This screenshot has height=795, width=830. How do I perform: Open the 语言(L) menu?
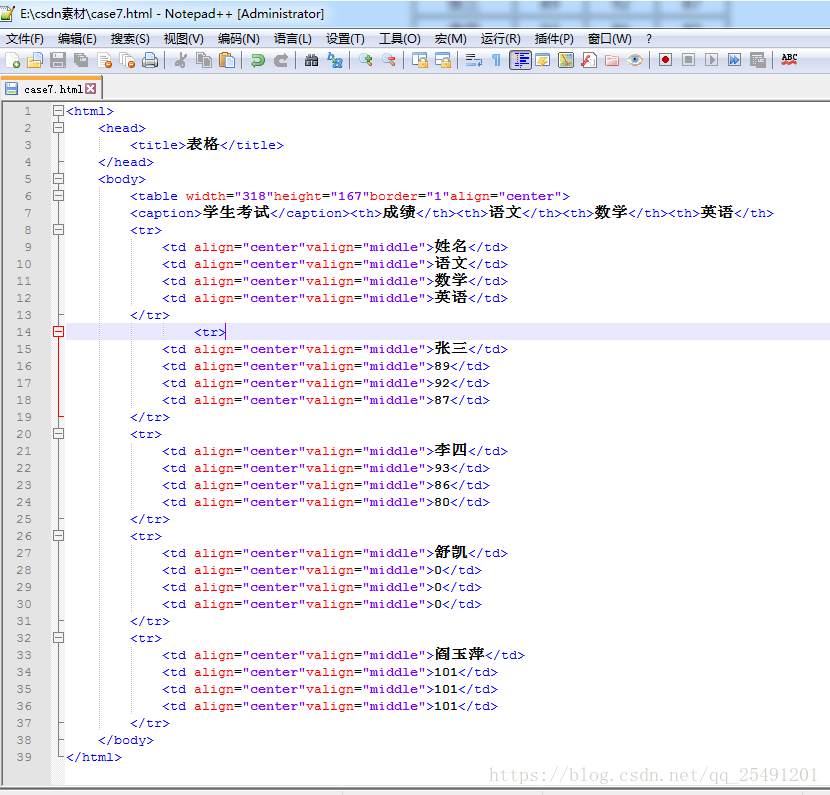pyautogui.click(x=293, y=39)
